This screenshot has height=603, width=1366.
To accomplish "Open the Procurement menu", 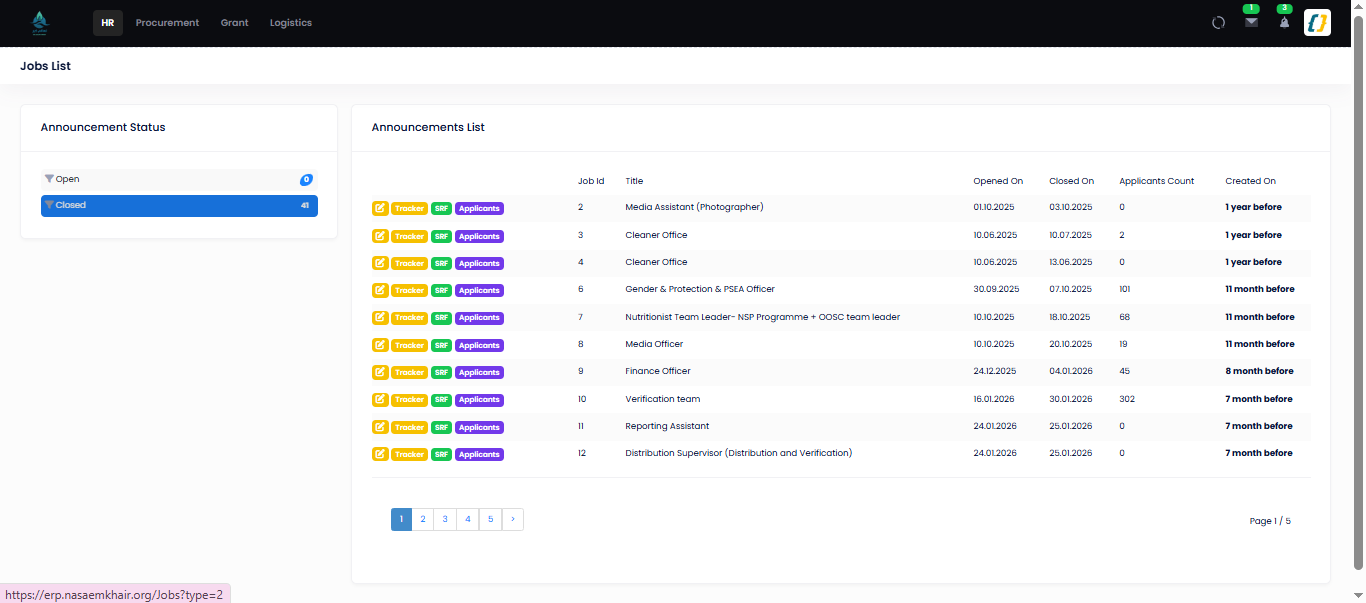I will click(x=167, y=23).
